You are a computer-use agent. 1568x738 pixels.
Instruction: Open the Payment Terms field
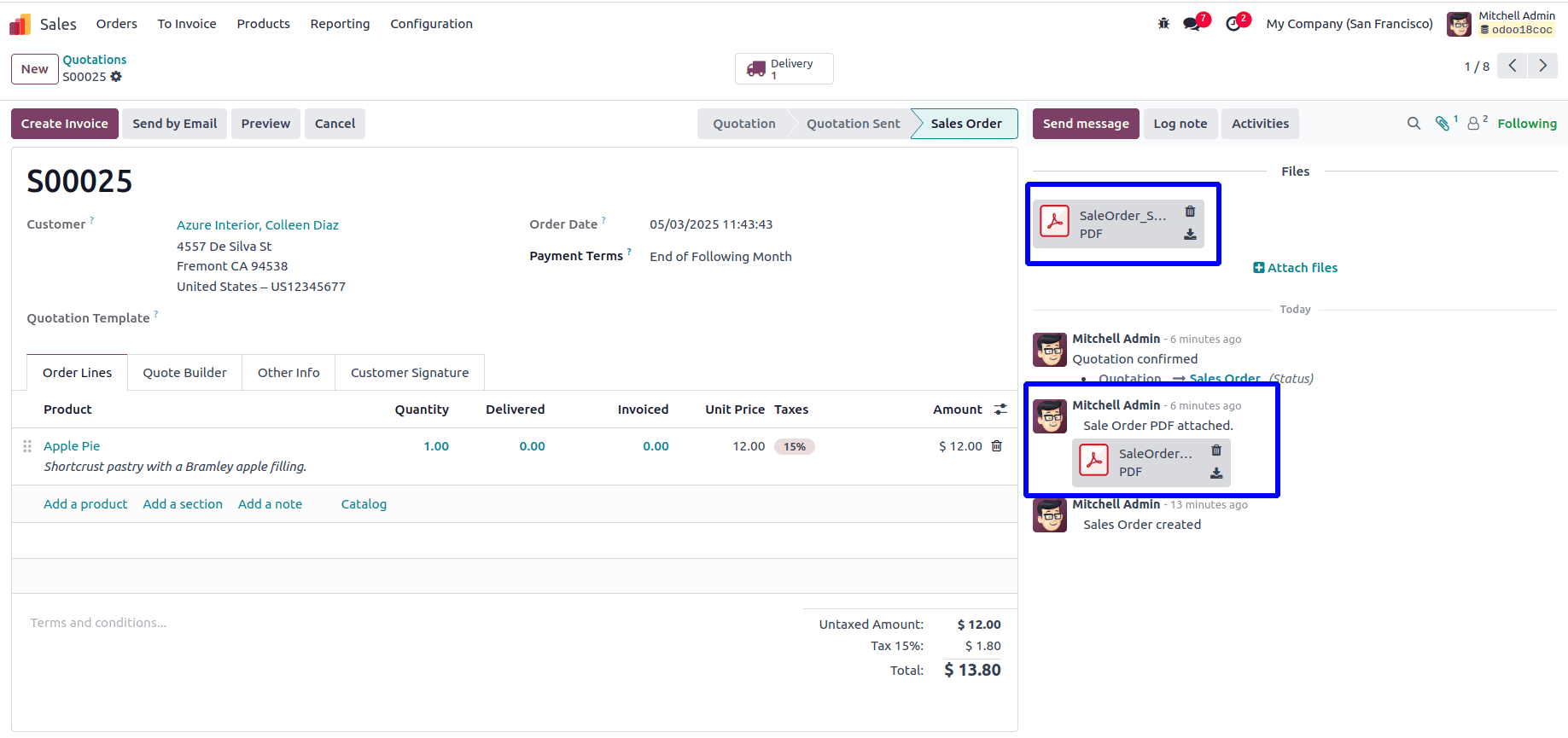(720, 257)
